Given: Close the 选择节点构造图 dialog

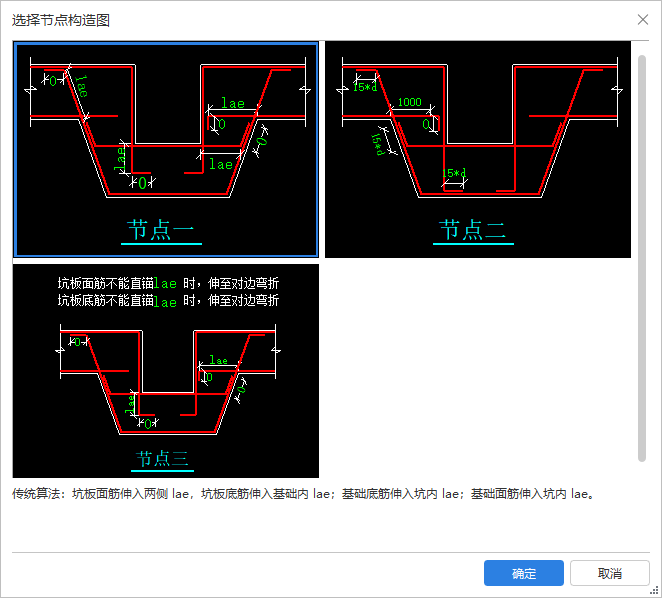Looking at the screenshot, I should 643,19.
